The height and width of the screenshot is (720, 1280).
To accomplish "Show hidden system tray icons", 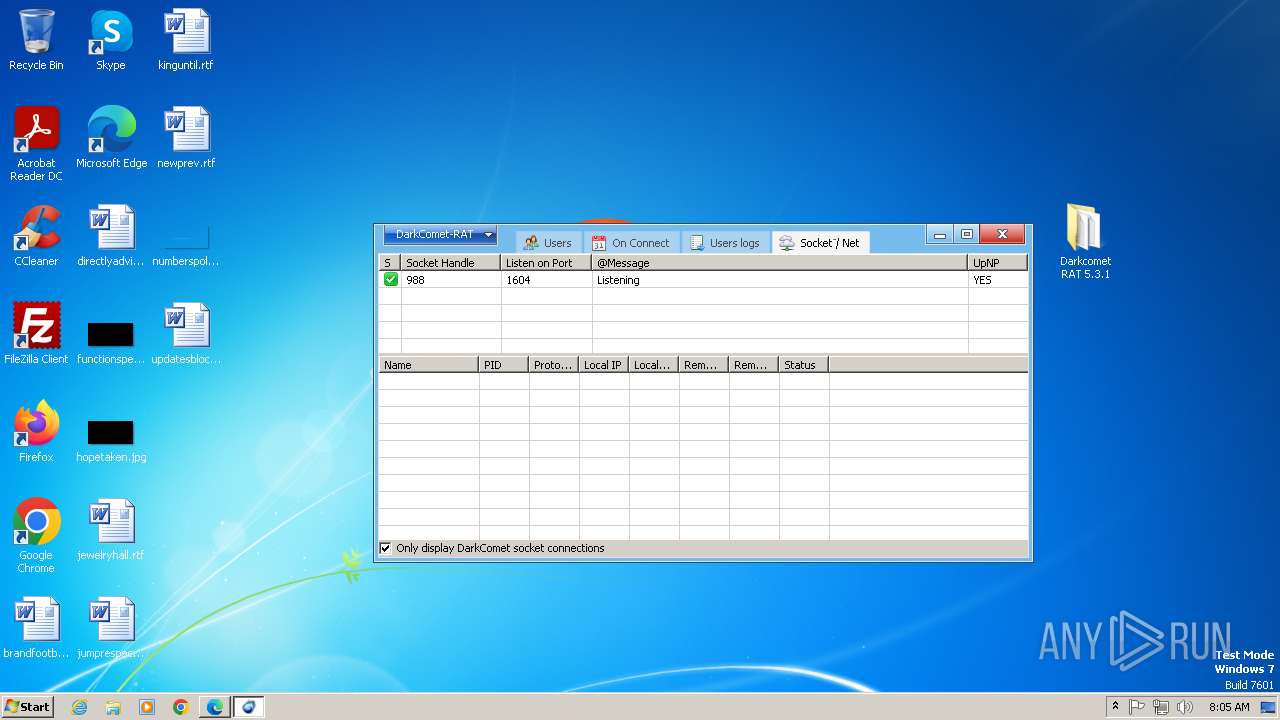I will click(x=1115, y=706).
